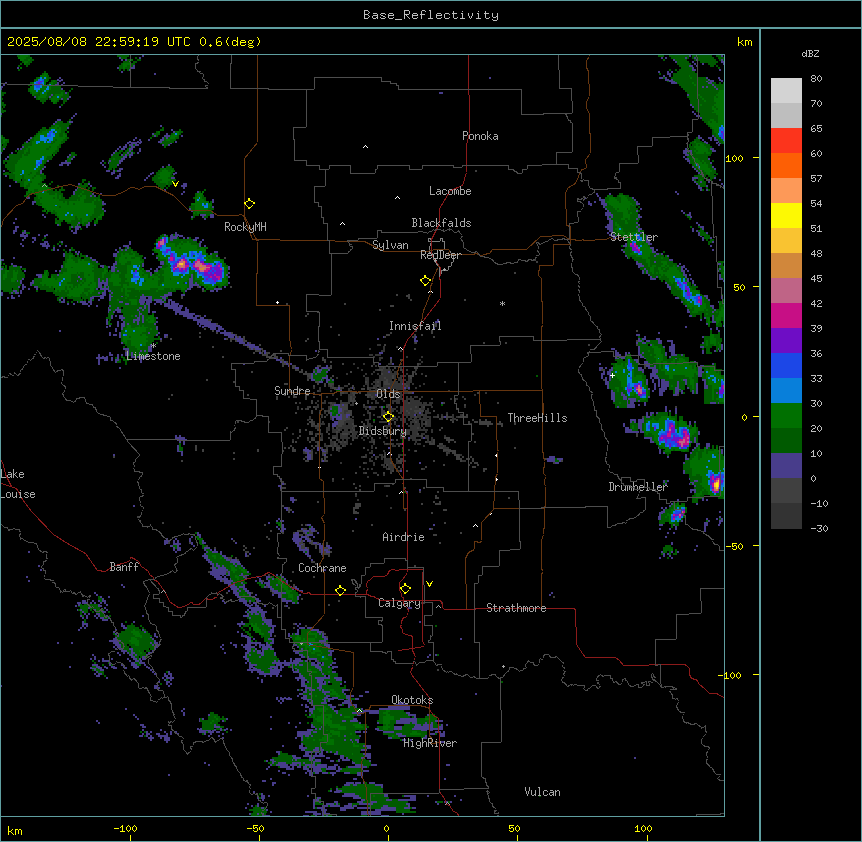
Task: Select the Sylvan label
Action: coord(390,245)
